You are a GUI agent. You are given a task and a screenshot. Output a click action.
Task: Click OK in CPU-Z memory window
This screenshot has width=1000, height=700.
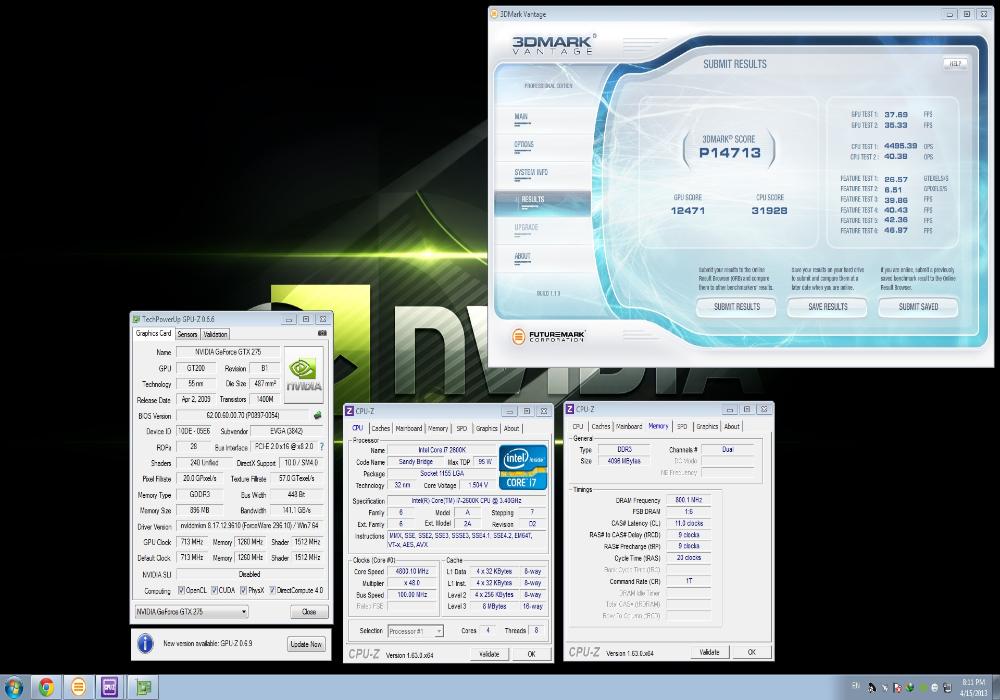[x=752, y=652]
